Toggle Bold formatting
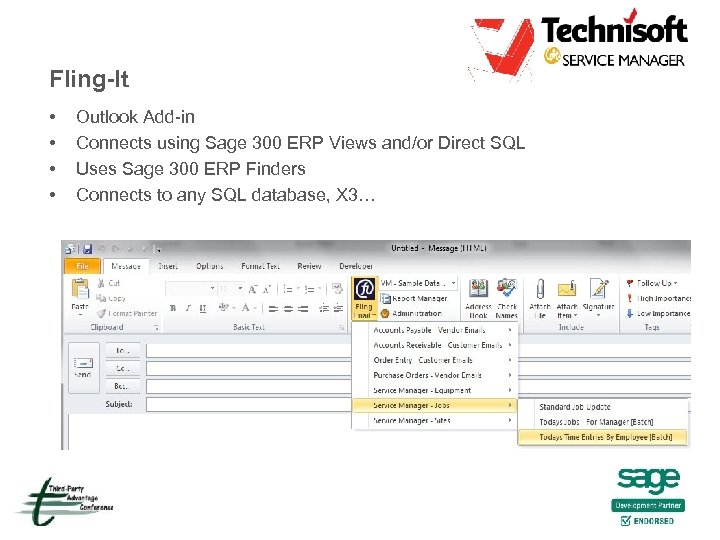Viewport: 720px width, 540px height. [x=173, y=308]
